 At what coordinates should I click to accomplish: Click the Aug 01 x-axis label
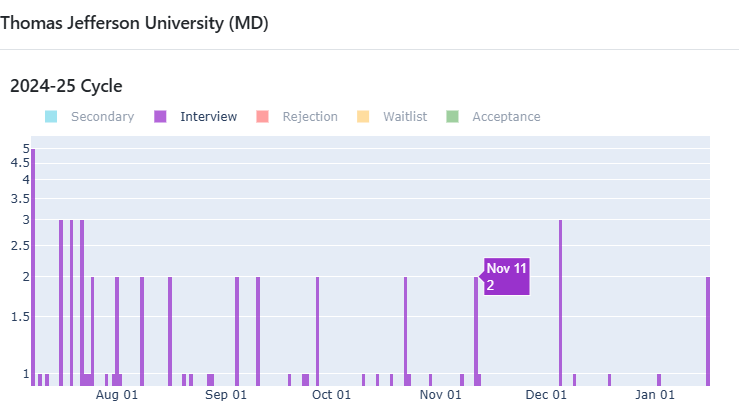coord(117,395)
